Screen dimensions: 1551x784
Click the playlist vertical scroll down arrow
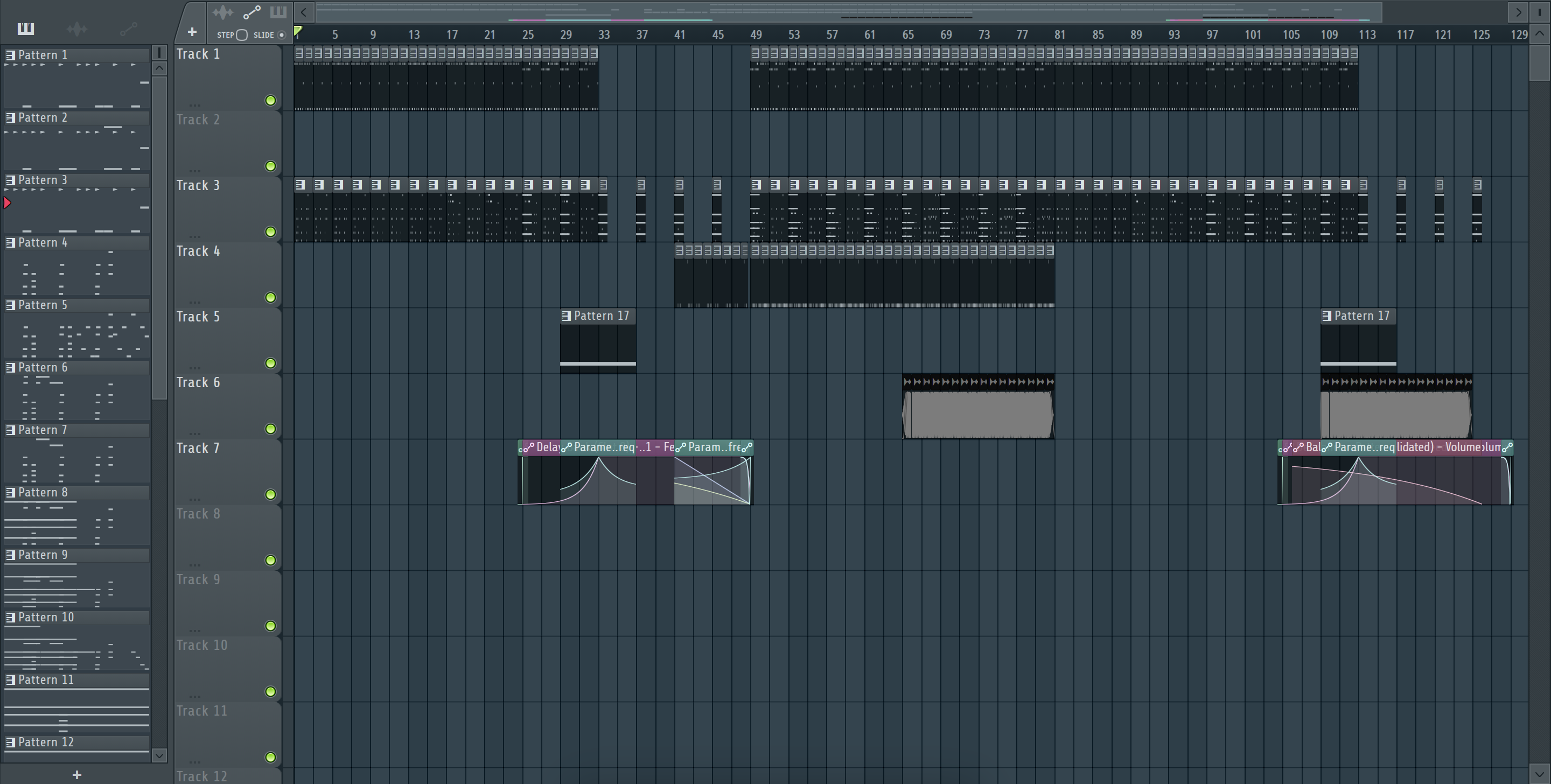1540,774
